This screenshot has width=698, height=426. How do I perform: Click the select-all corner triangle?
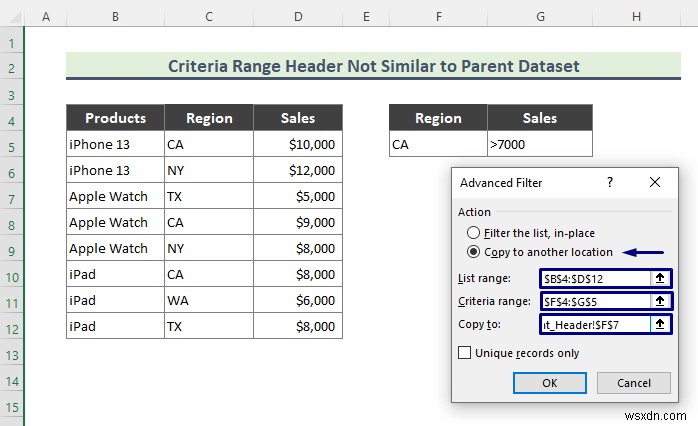click(x=12, y=18)
